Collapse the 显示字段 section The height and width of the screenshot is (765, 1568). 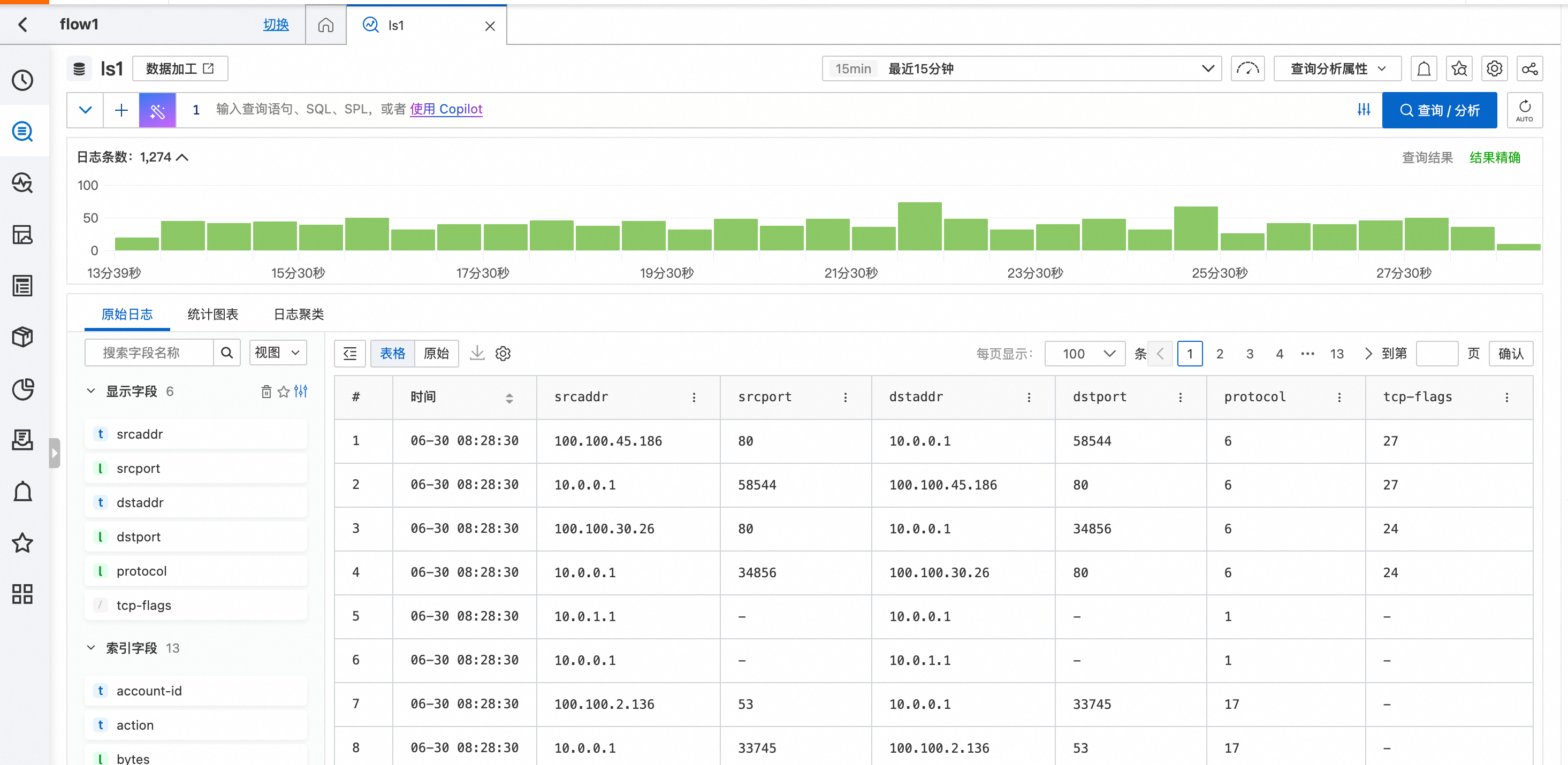92,391
